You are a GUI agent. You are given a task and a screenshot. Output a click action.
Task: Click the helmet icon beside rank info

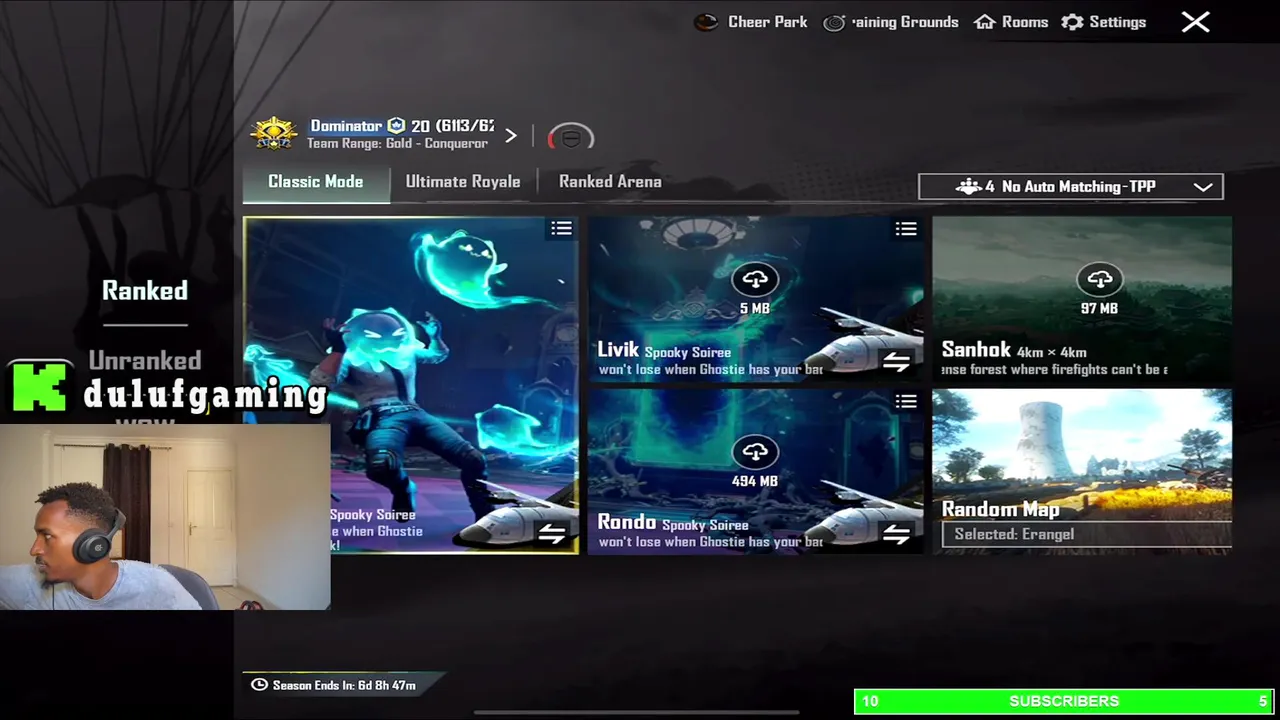coord(570,138)
